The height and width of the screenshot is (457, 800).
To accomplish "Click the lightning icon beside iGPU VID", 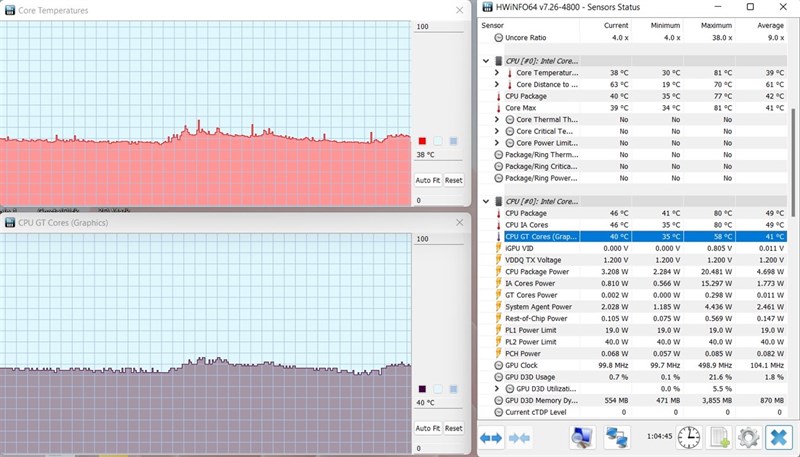I will 498,248.
